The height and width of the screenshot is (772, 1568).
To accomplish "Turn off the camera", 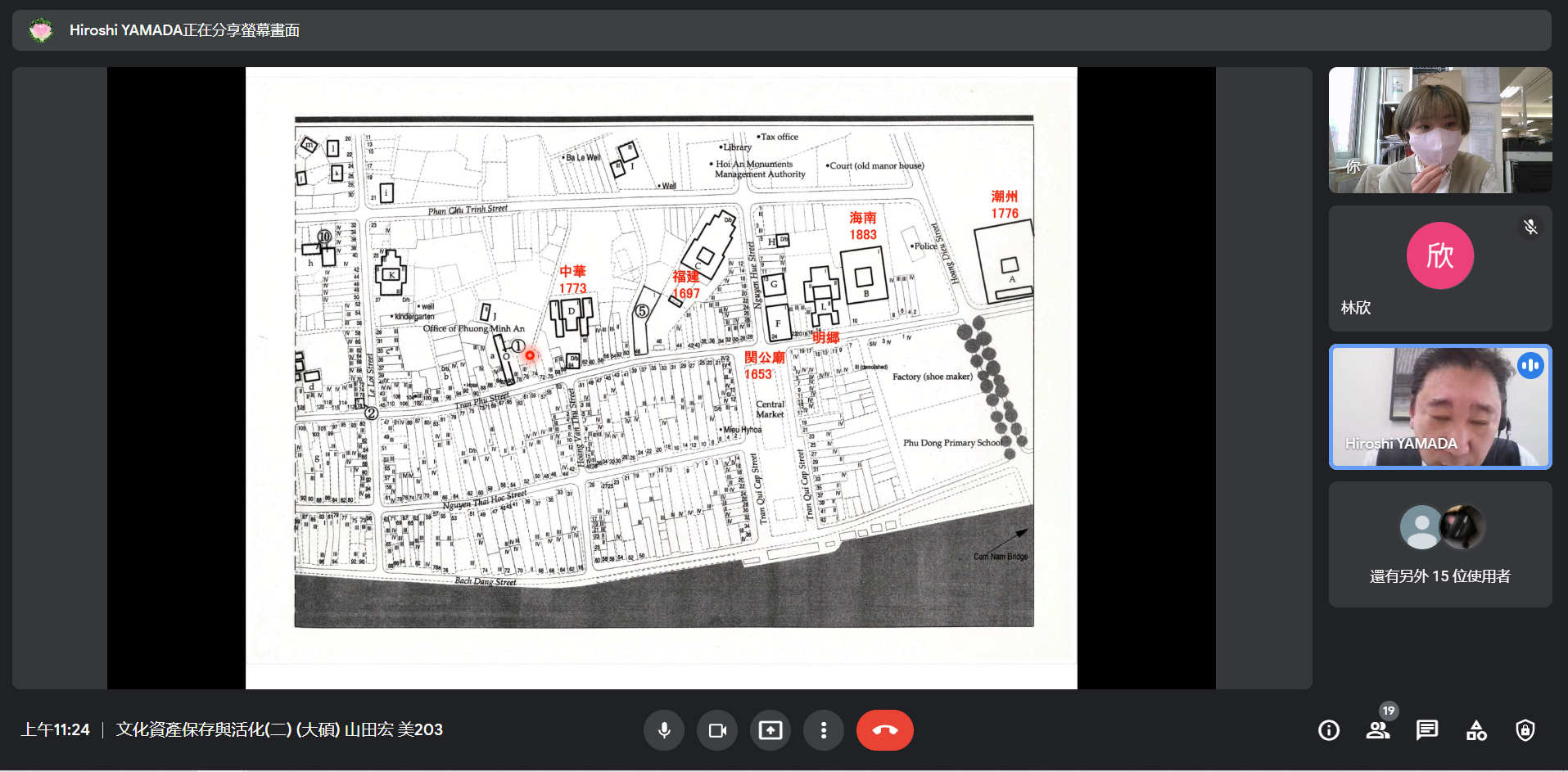I will pyautogui.click(x=717, y=730).
